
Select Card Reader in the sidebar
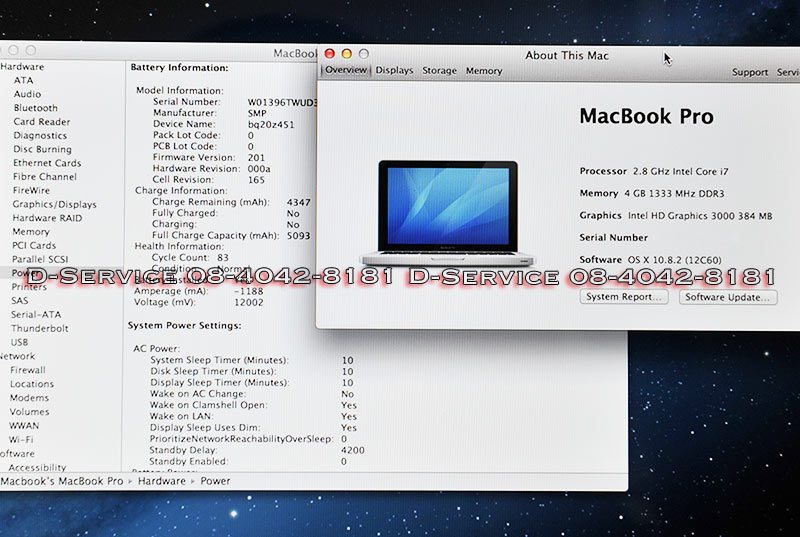click(42, 122)
